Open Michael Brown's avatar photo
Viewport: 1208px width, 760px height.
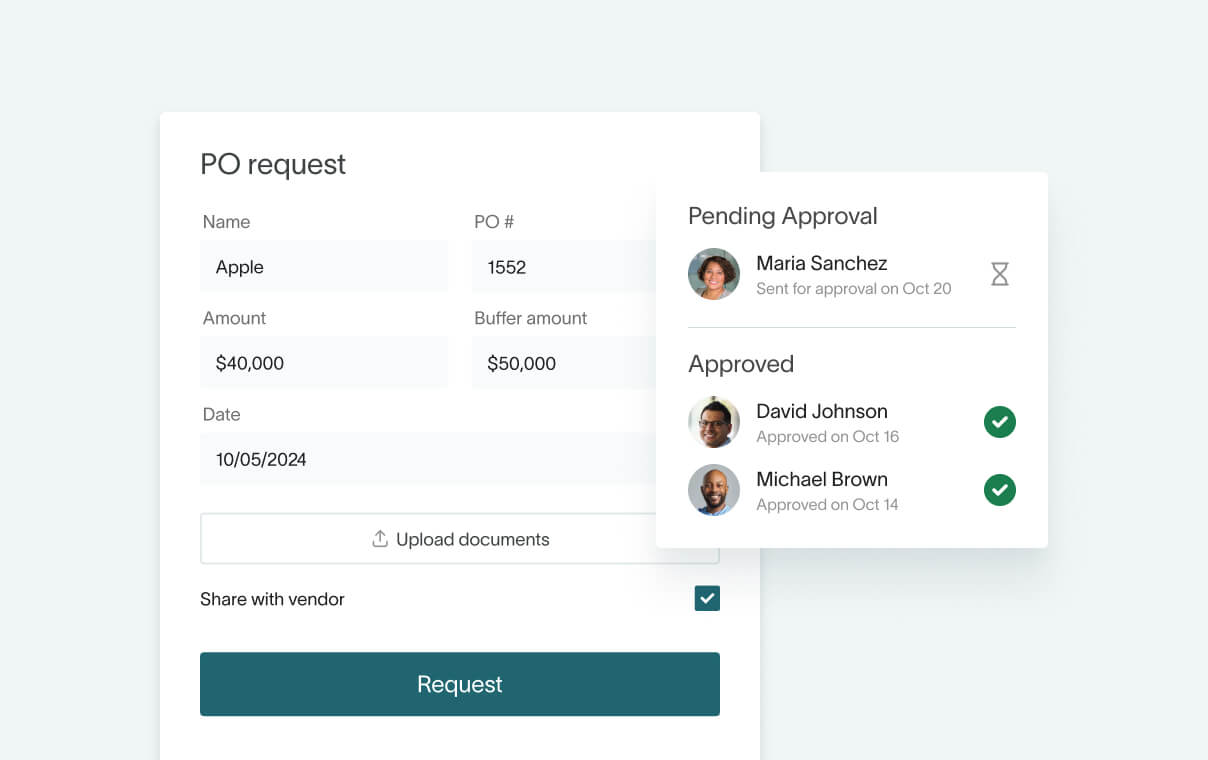tap(714, 490)
